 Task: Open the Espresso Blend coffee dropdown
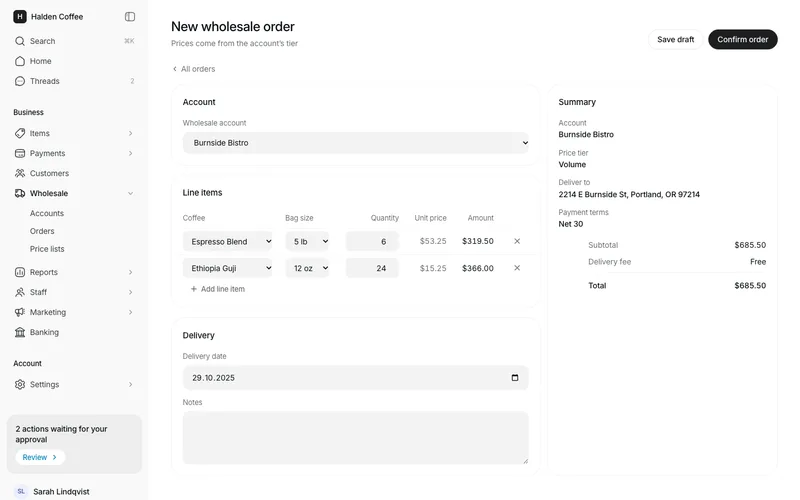tap(228, 241)
